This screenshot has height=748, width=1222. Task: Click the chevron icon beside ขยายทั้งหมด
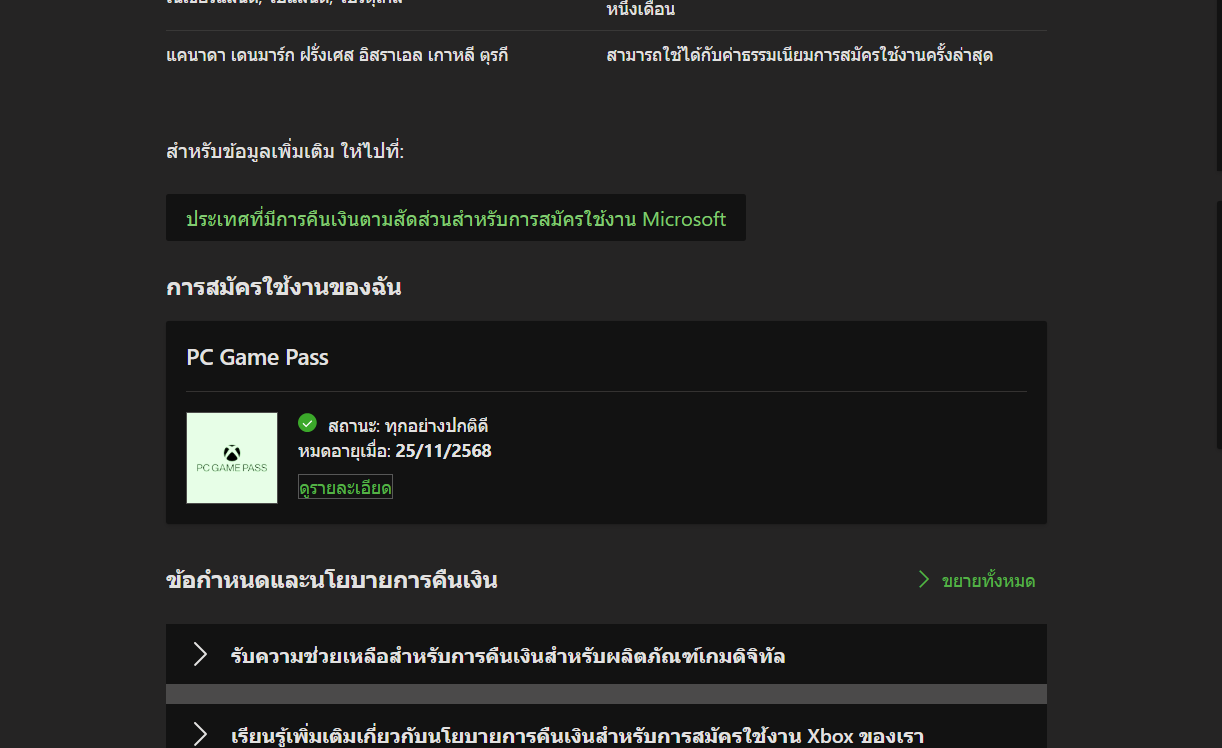click(924, 580)
